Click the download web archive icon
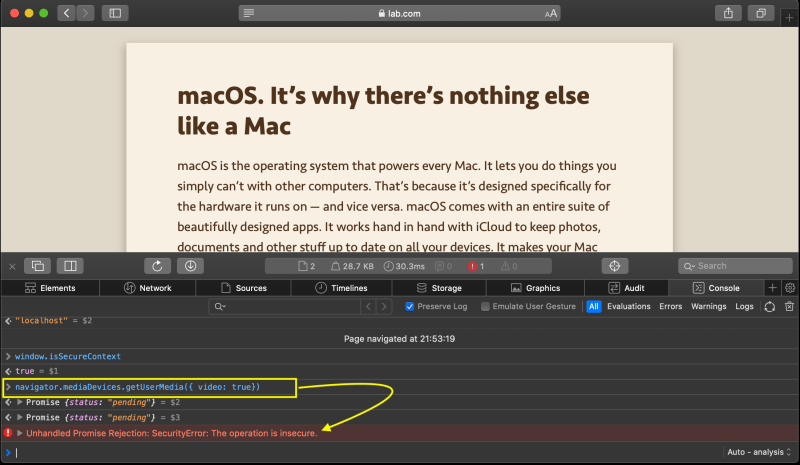 tap(190, 266)
